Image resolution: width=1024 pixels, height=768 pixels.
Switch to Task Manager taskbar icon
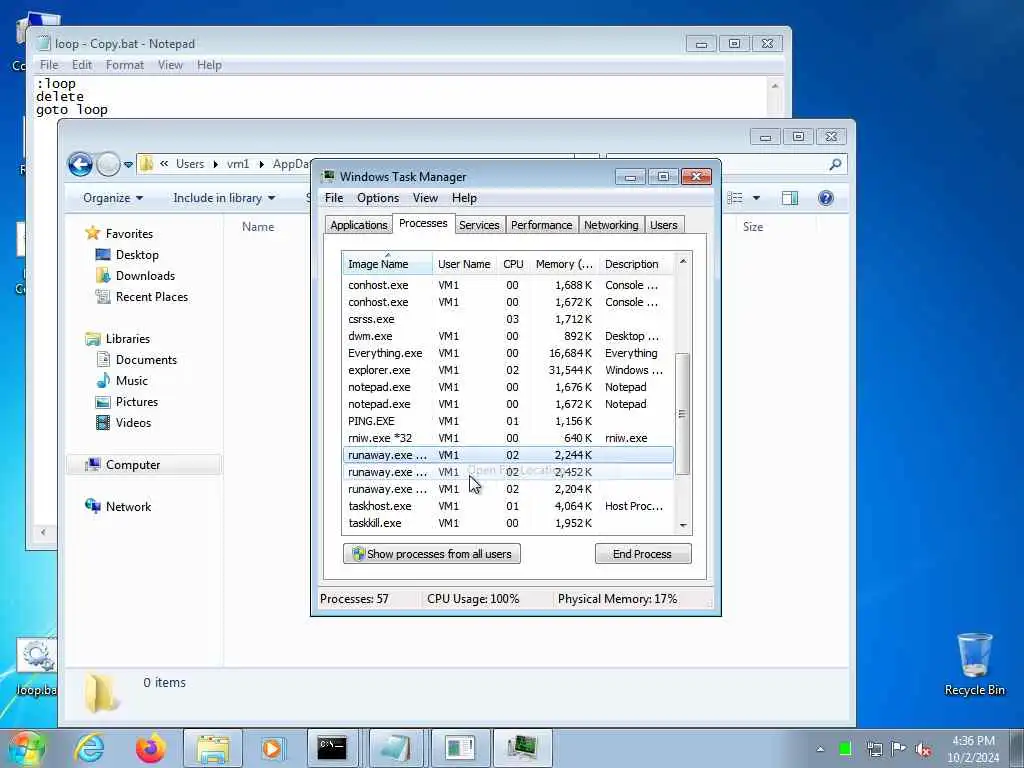[x=522, y=748]
